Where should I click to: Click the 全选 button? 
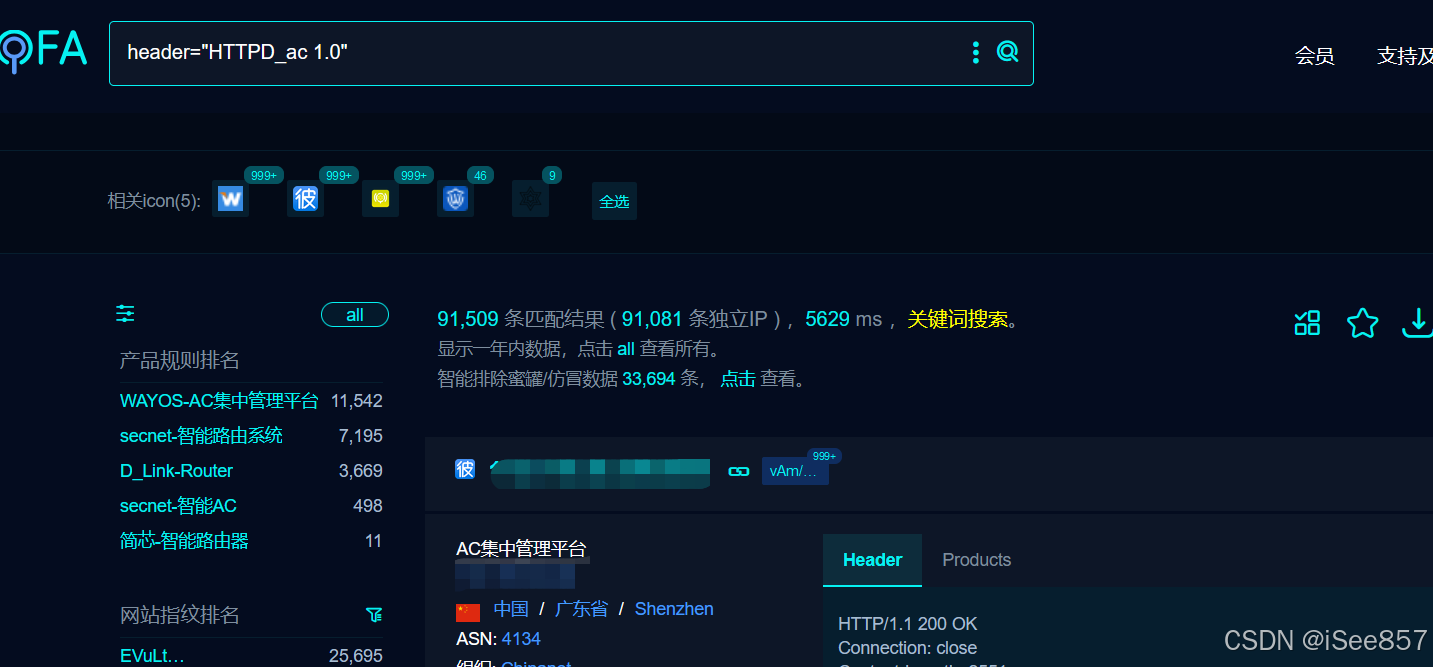pyautogui.click(x=614, y=201)
